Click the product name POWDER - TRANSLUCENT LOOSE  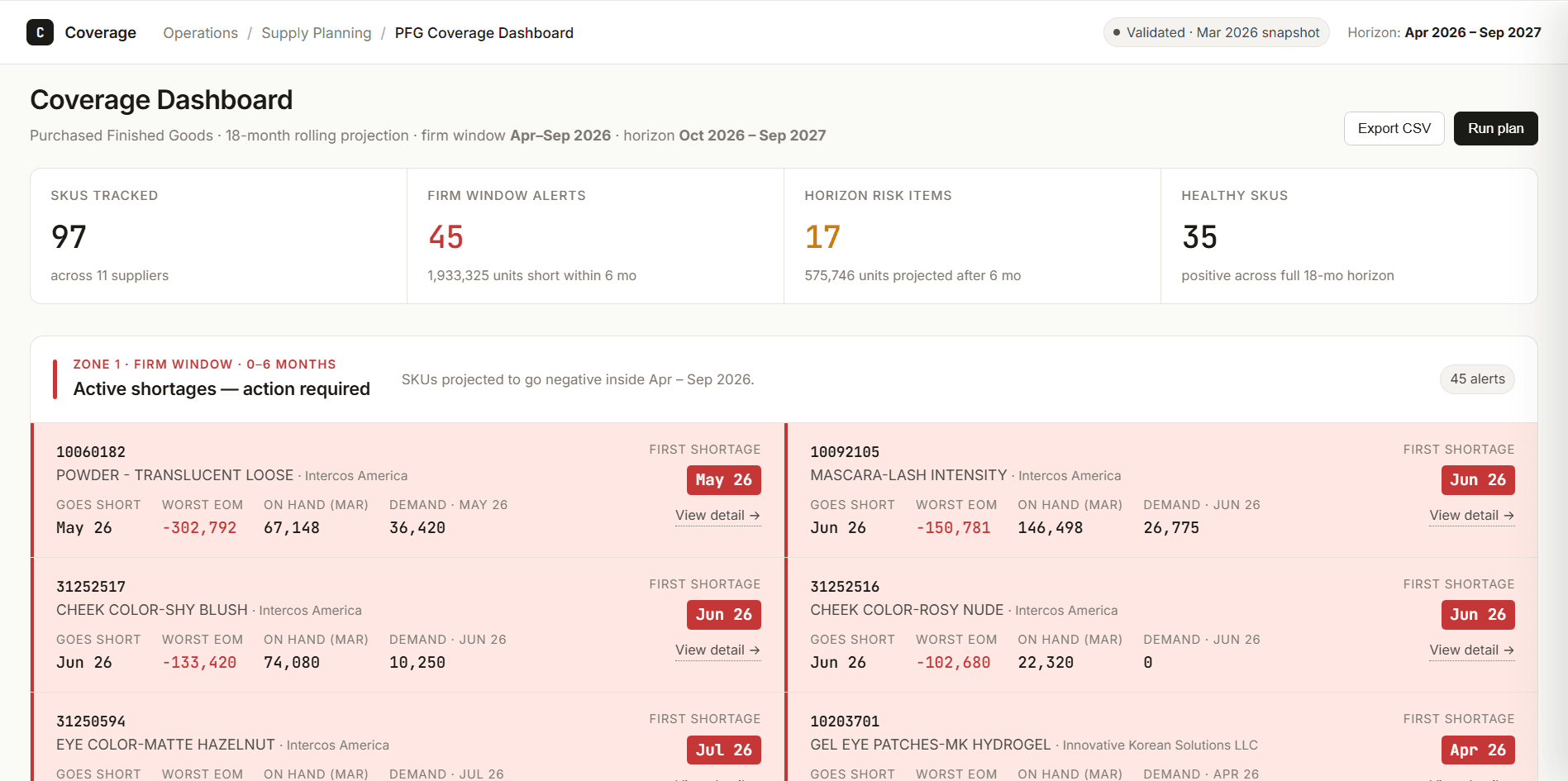pos(174,475)
